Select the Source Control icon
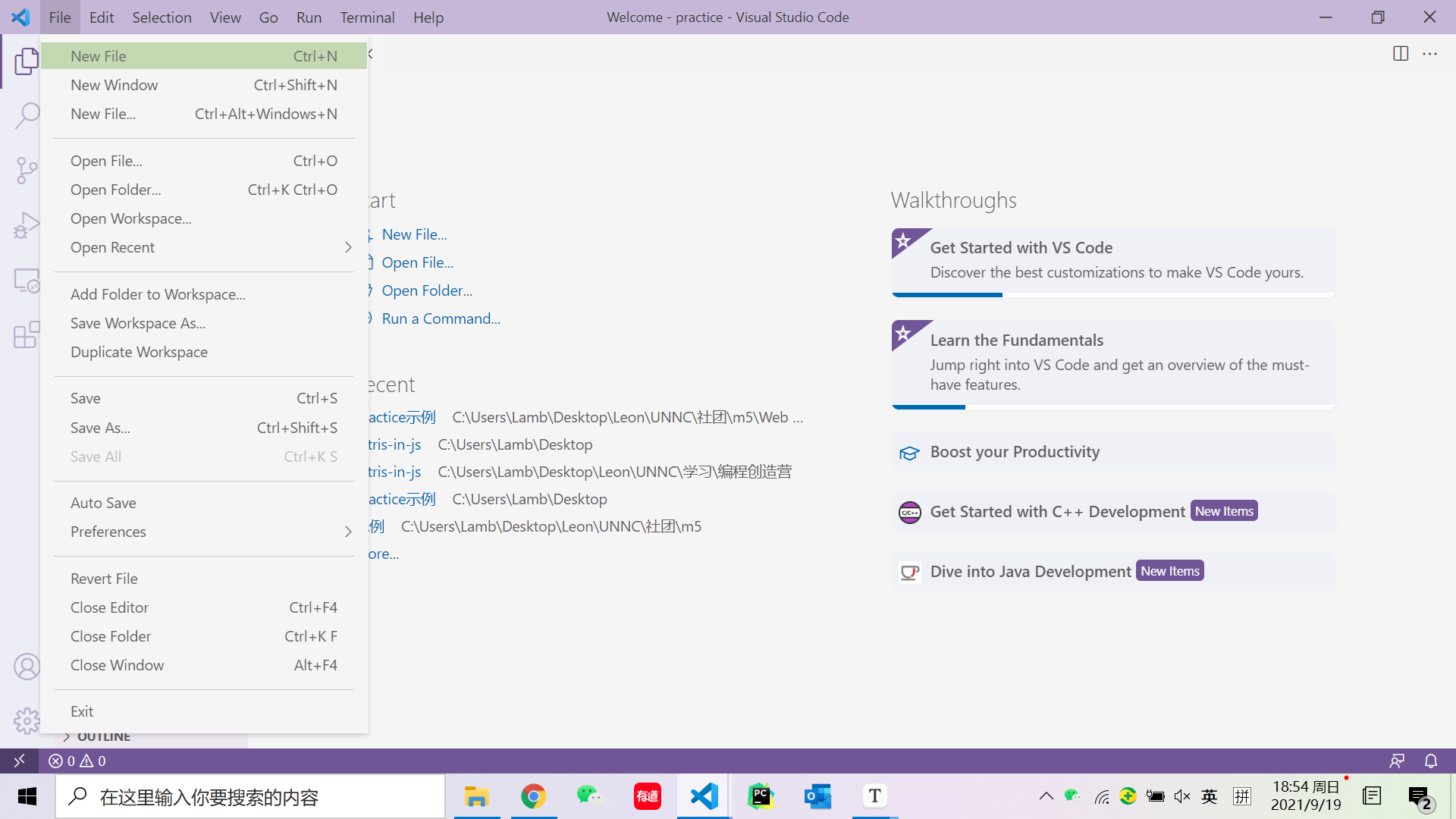The image size is (1456, 819). (x=27, y=170)
